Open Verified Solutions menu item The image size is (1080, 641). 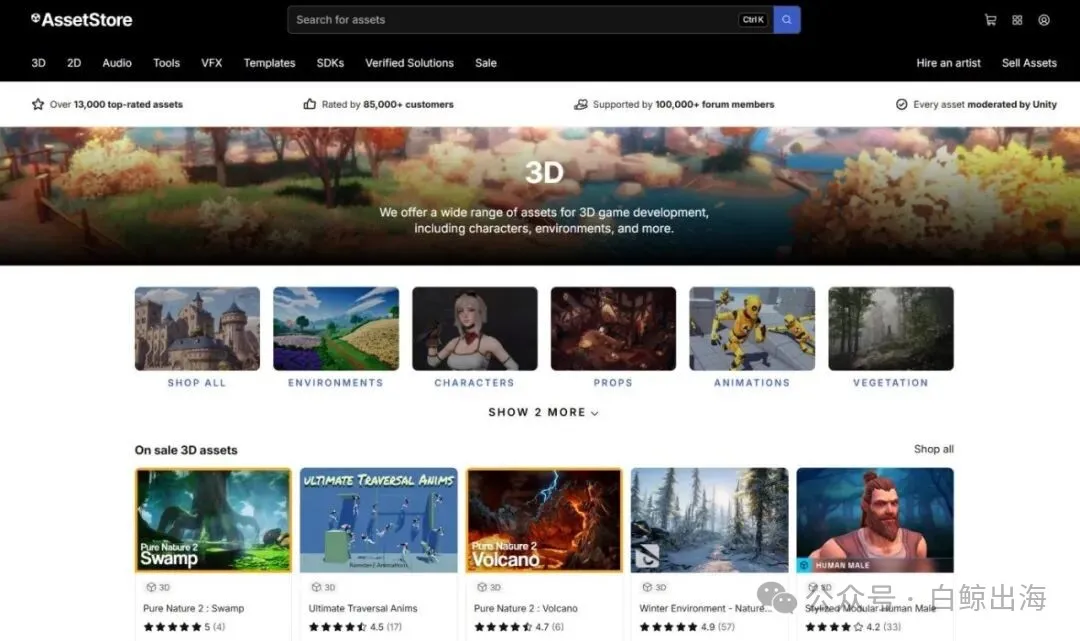pos(409,63)
